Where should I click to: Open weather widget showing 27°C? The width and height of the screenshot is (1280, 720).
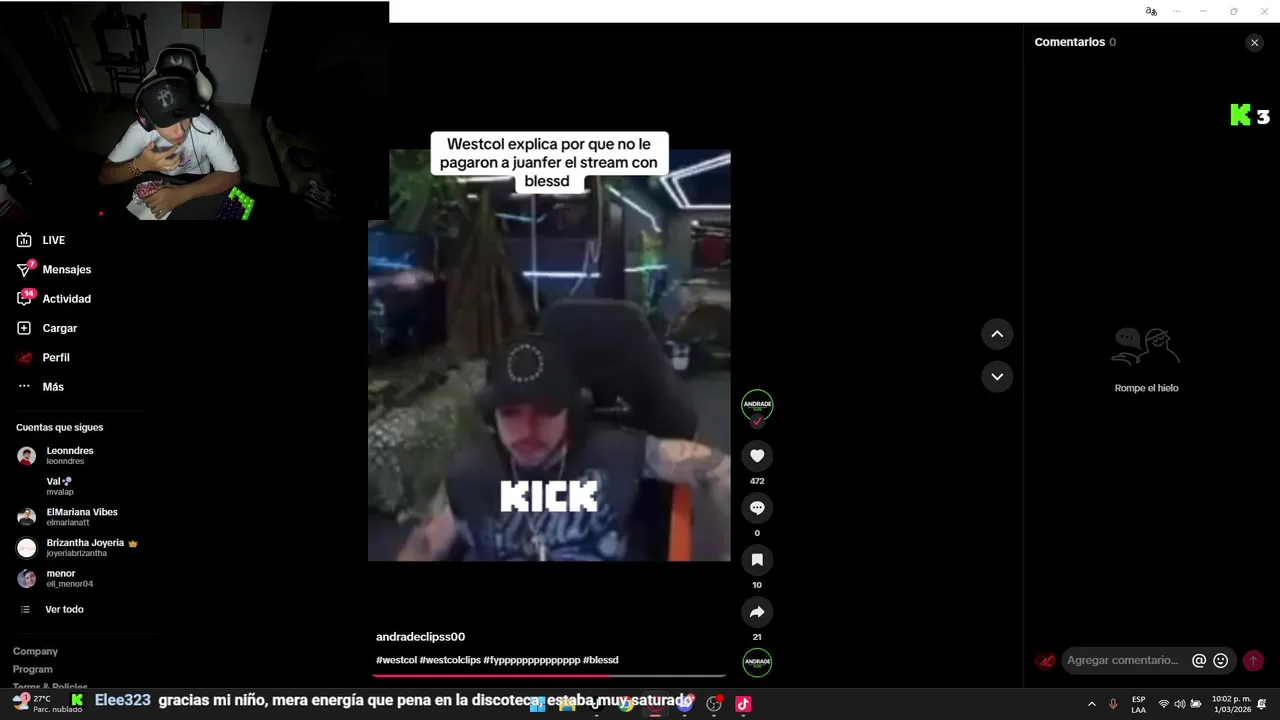point(48,703)
